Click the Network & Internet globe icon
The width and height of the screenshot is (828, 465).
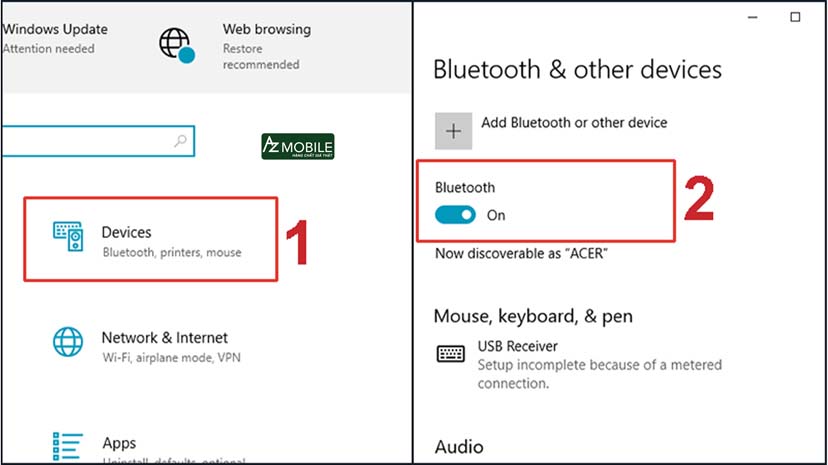click(x=69, y=343)
